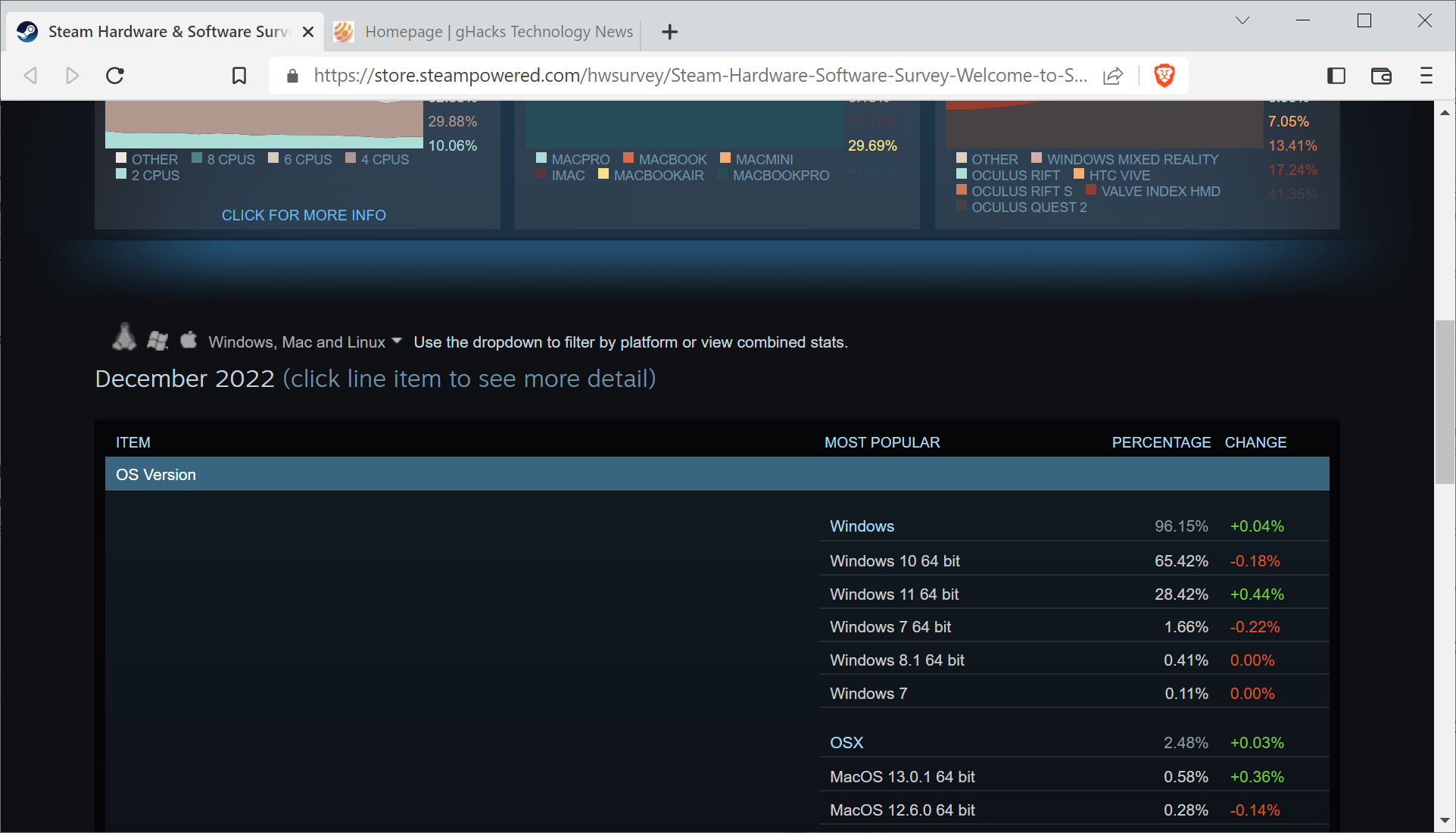Click the Brave browser lion shield icon

(1164, 75)
